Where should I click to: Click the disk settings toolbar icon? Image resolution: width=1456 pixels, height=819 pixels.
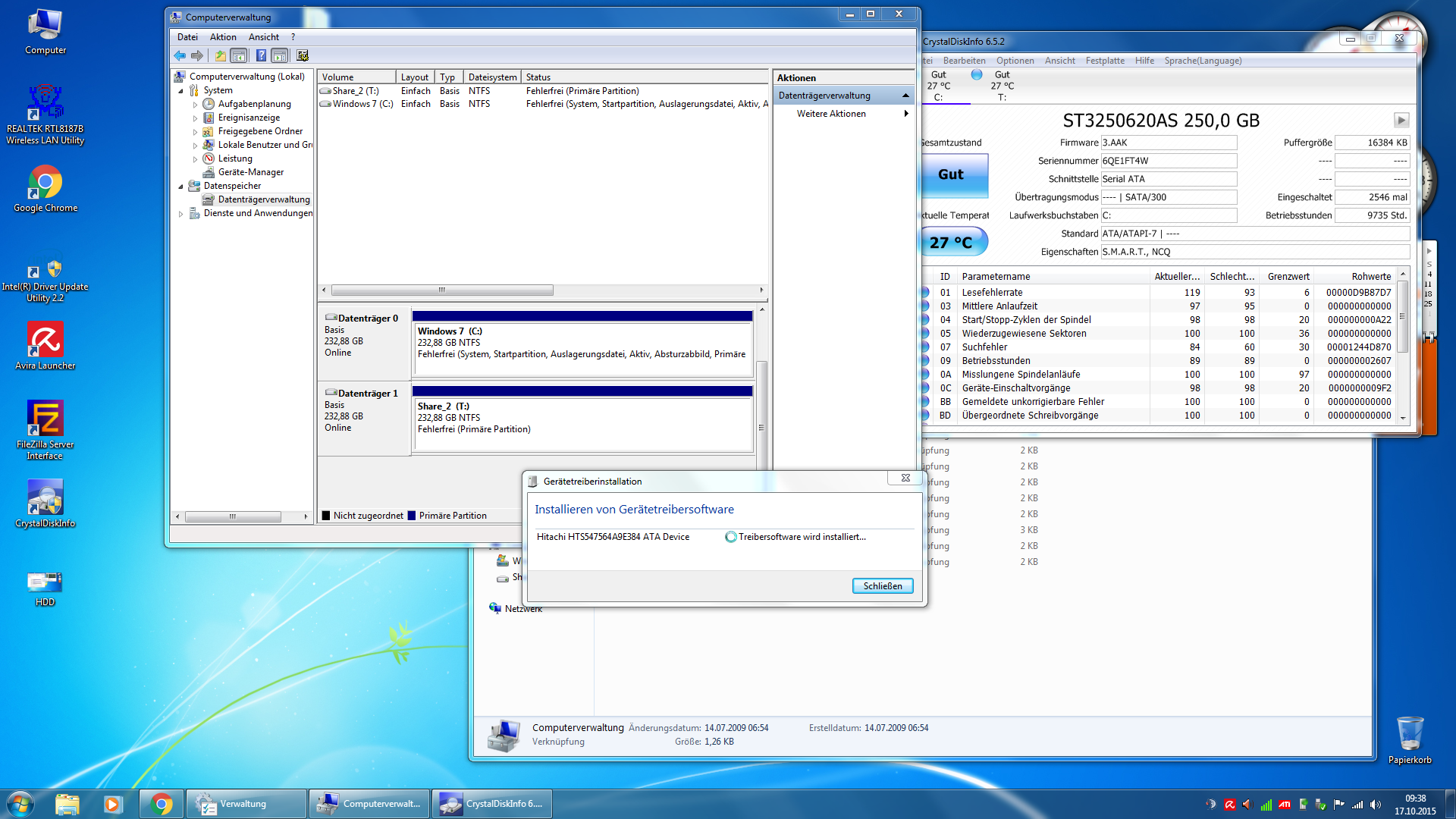pos(303,55)
